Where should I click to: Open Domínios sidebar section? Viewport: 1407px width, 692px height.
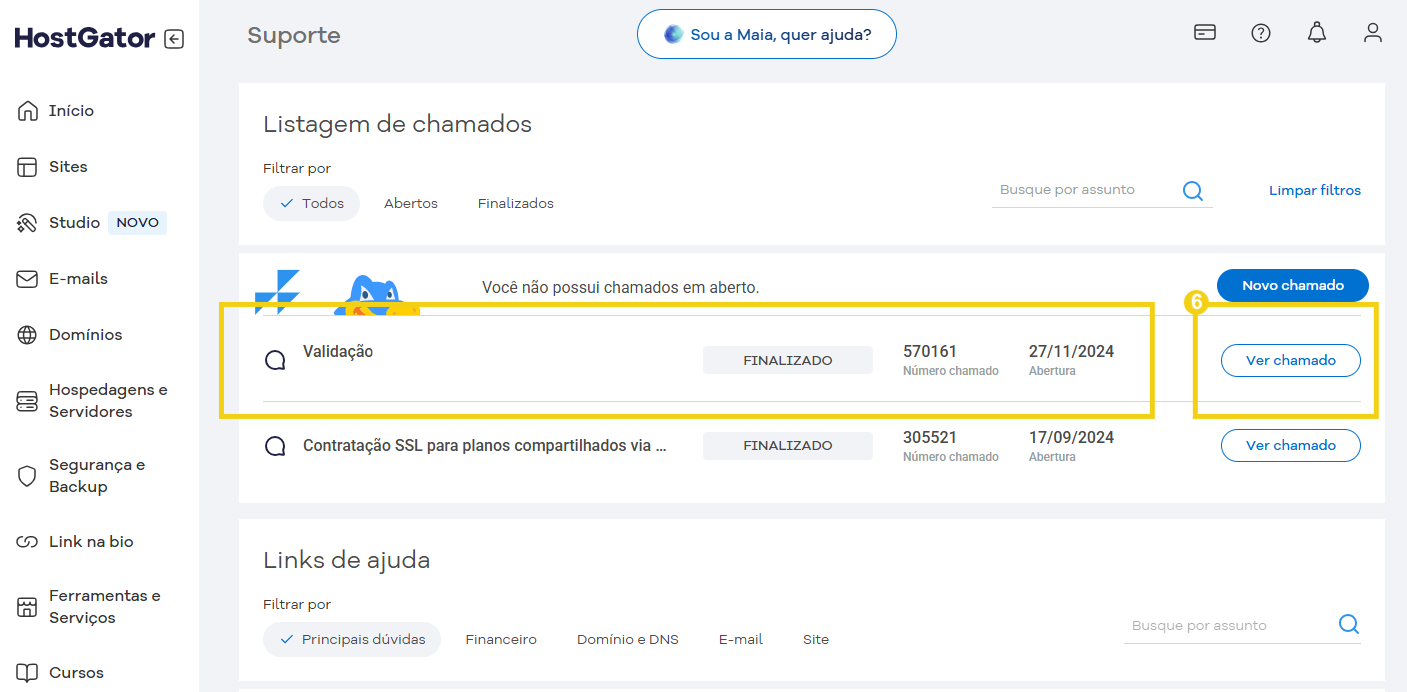pos(86,335)
